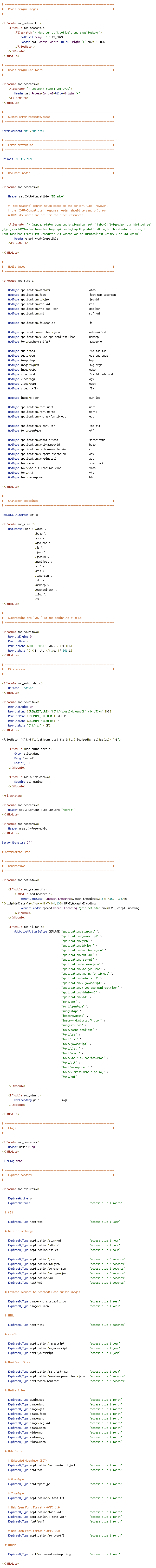Click the 'AddType application/octet-stream' line
This screenshot has height=1568, width=156.
[56, 440]
